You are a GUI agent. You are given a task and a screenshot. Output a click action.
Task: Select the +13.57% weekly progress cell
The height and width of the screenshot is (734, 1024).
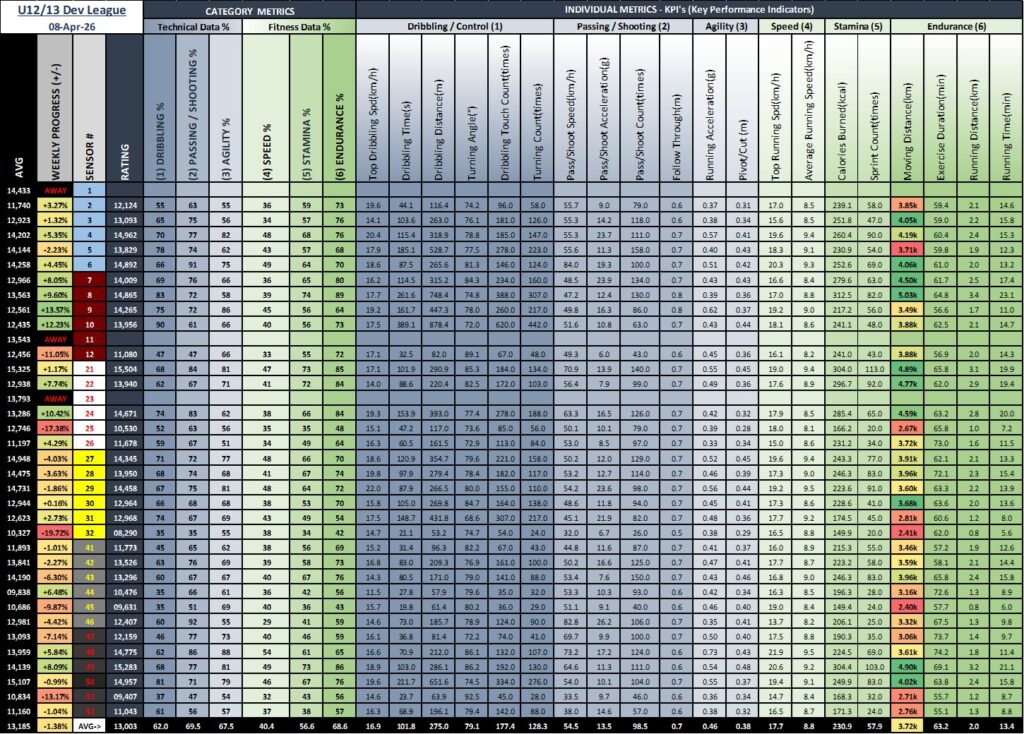pos(55,310)
